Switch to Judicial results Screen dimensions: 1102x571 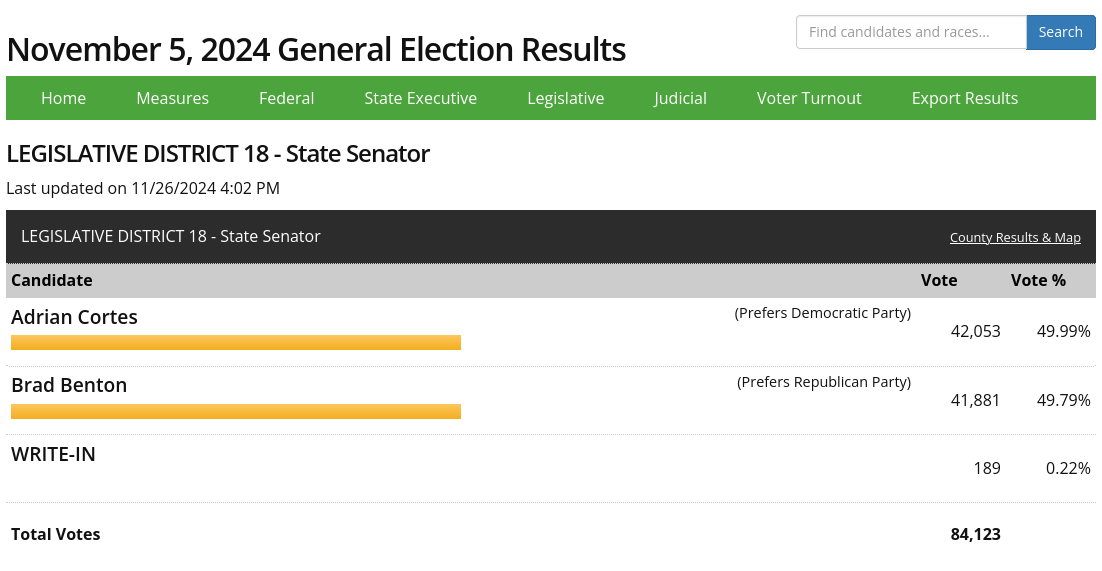[680, 98]
